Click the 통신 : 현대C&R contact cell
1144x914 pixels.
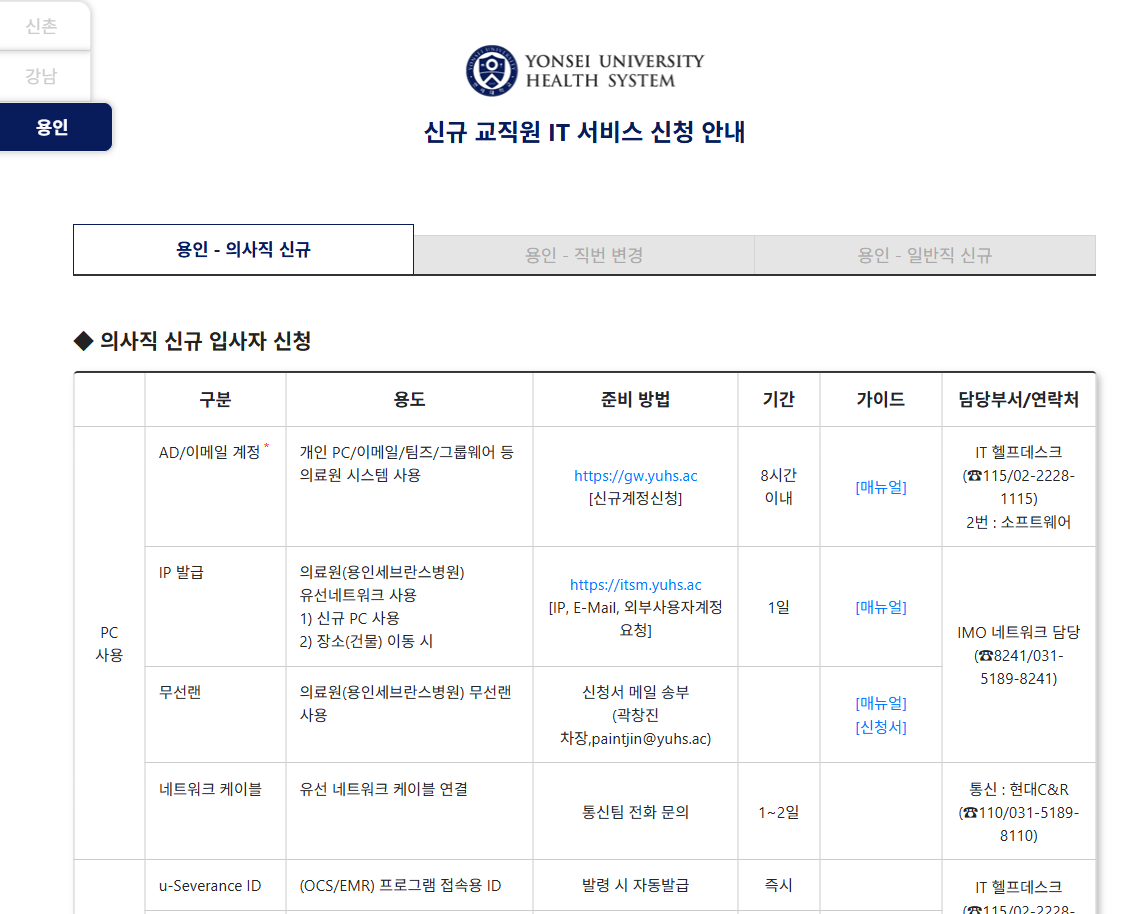[x=1019, y=811]
